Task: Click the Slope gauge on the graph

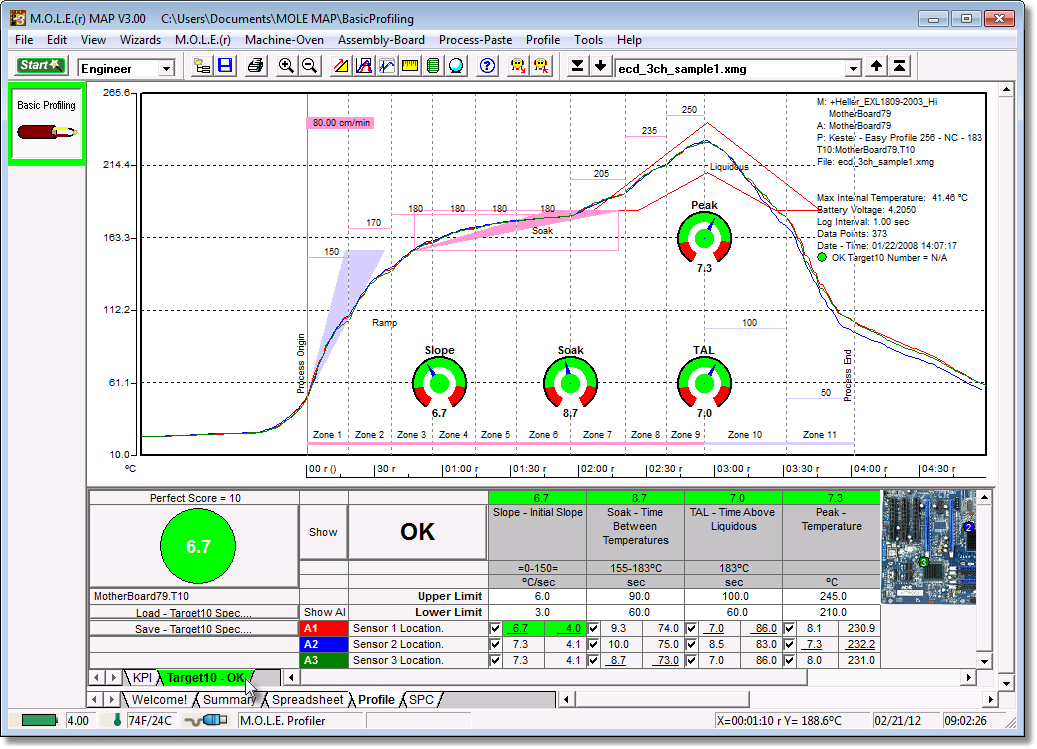Action: (x=439, y=383)
